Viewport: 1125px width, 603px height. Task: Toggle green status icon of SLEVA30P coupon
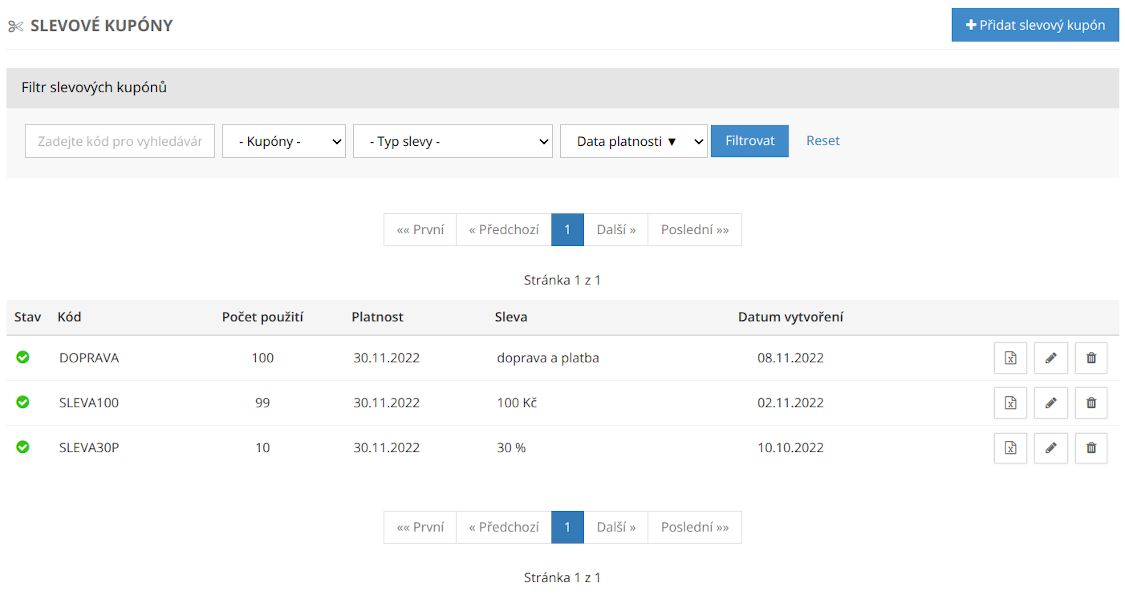(23, 447)
